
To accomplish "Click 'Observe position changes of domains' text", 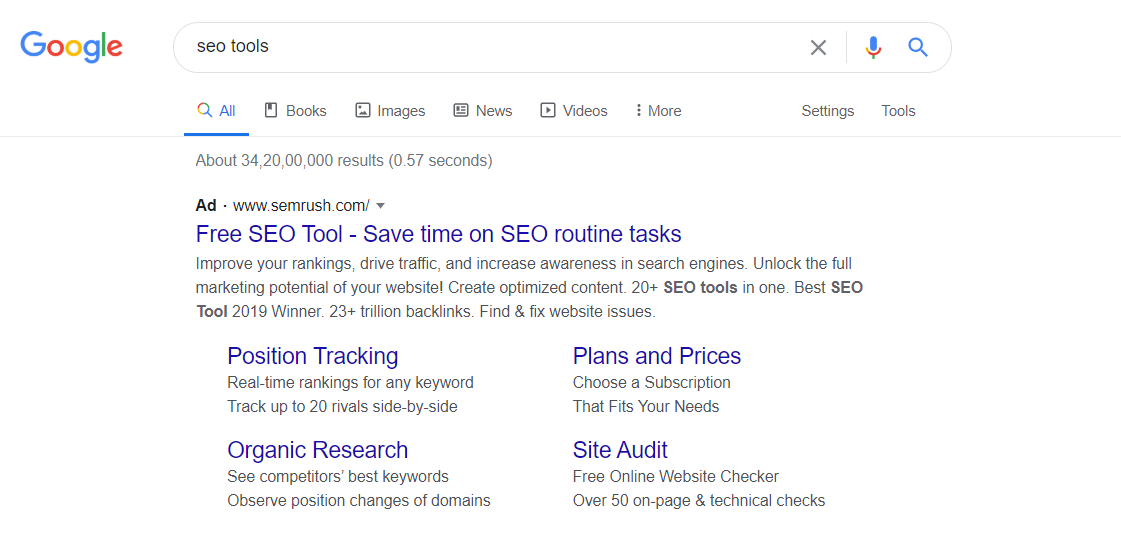I will pos(359,501).
